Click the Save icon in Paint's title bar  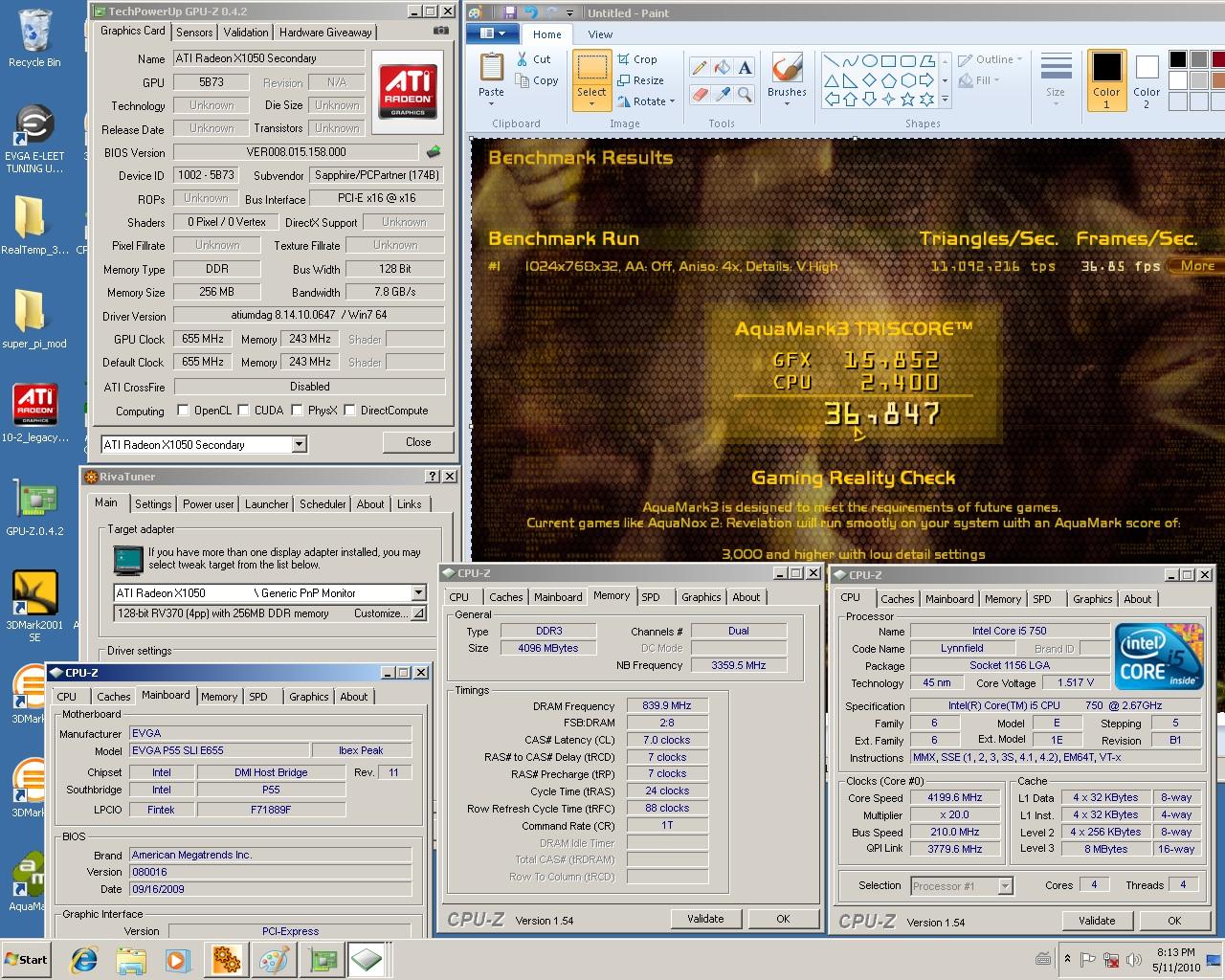coord(509,12)
